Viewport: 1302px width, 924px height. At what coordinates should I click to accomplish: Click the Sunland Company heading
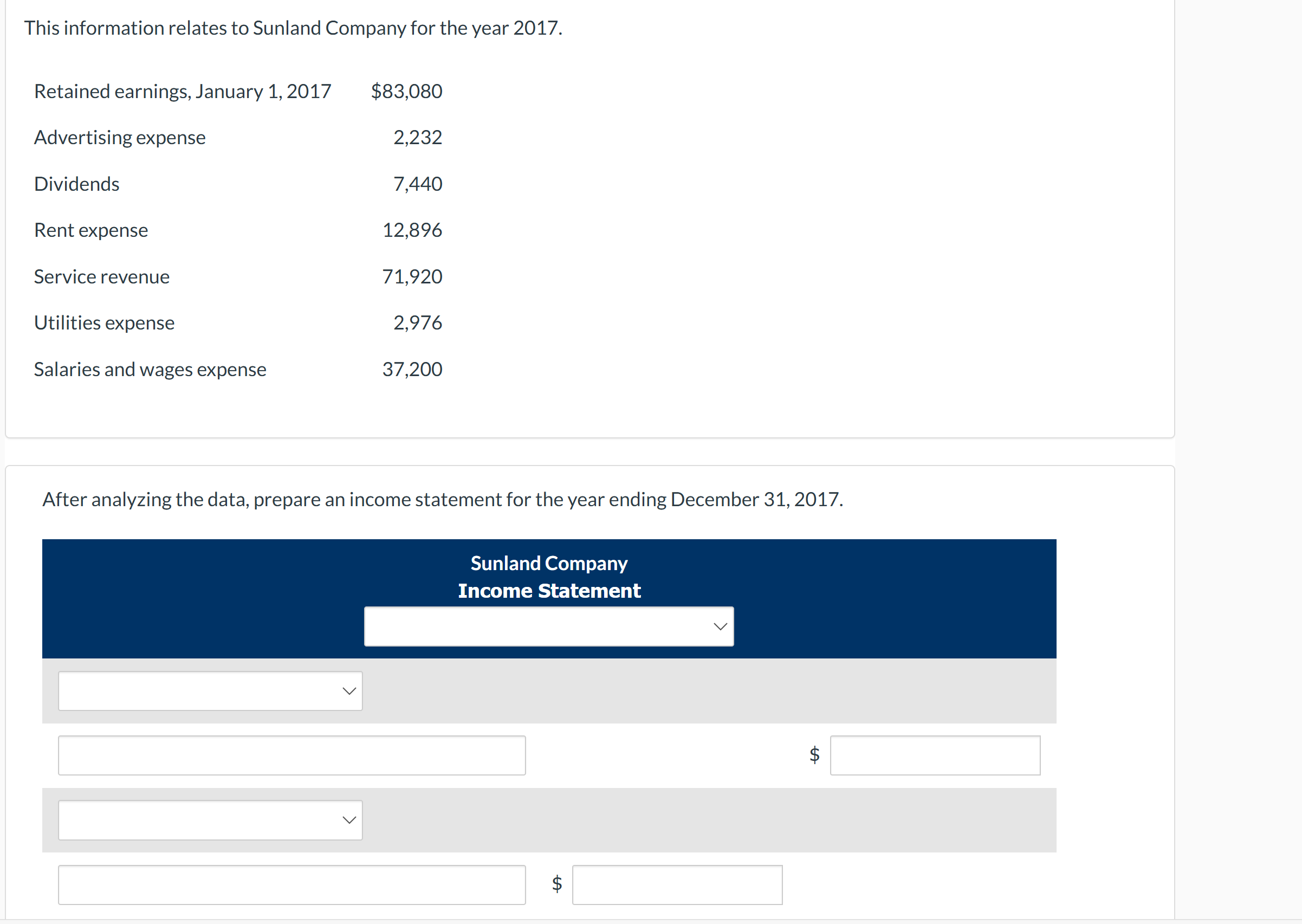[x=548, y=563]
